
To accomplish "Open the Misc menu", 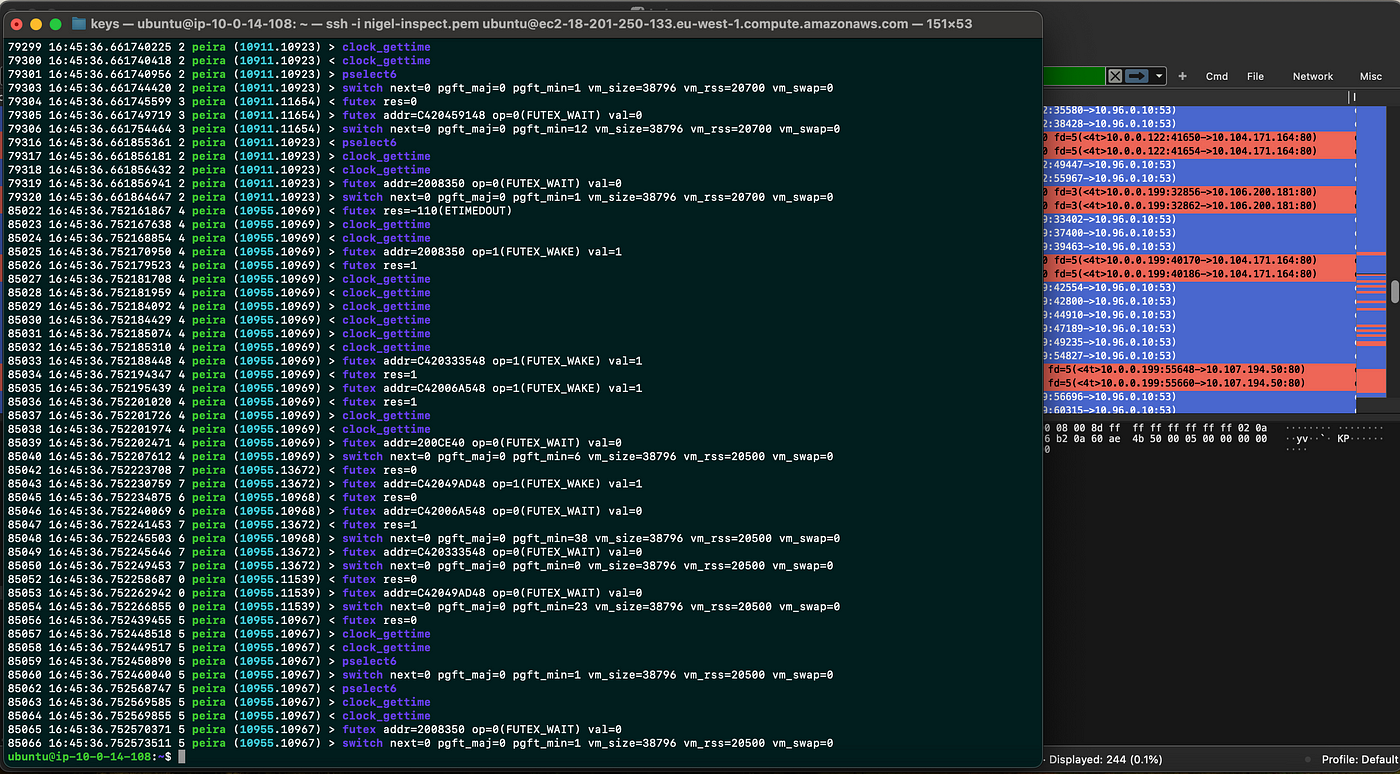I will pyautogui.click(x=1371, y=76).
